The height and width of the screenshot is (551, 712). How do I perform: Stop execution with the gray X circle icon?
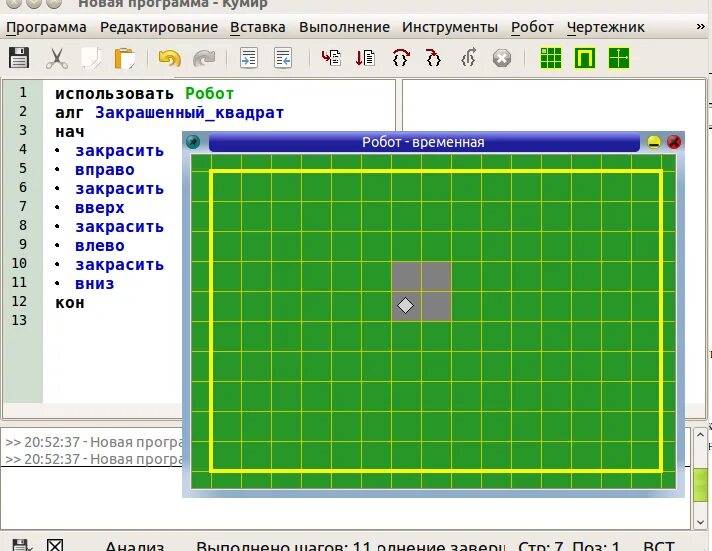(x=502, y=59)
